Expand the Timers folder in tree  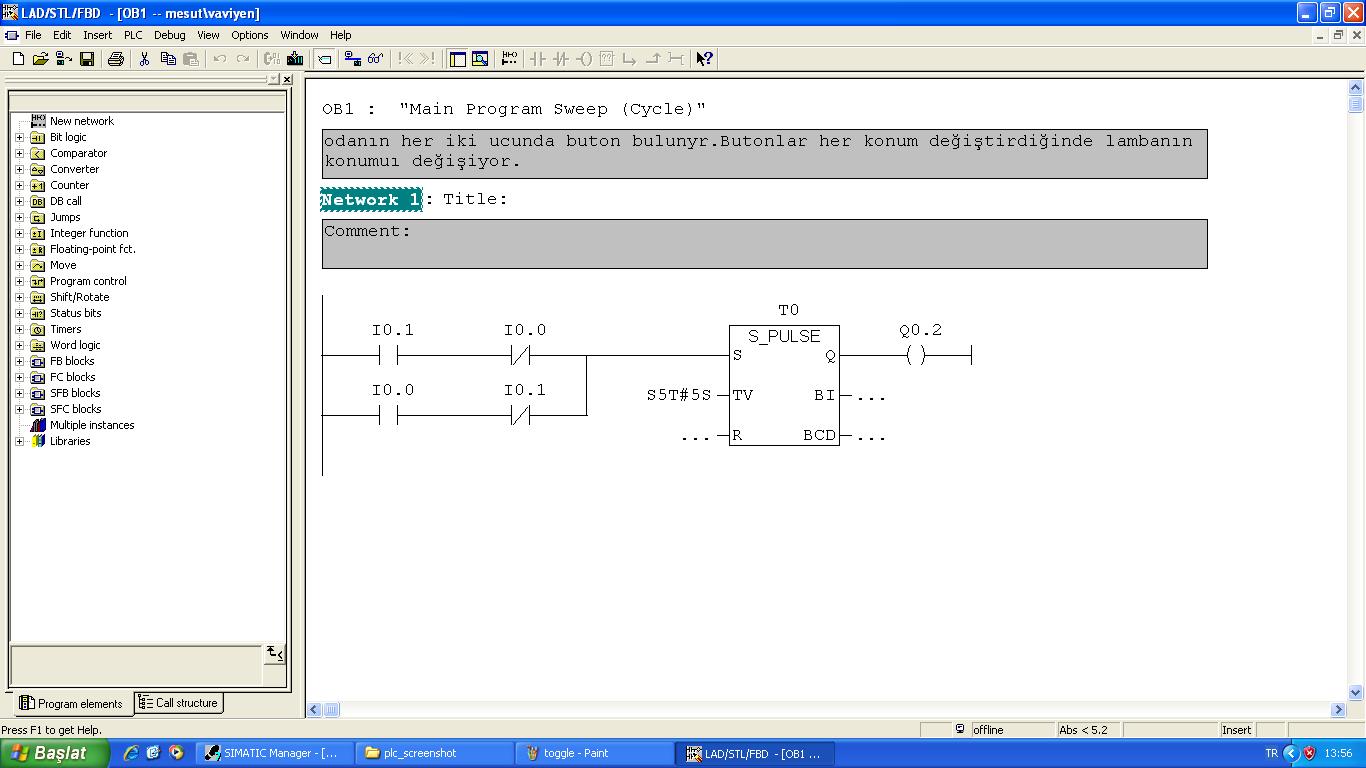click(19, 329)
